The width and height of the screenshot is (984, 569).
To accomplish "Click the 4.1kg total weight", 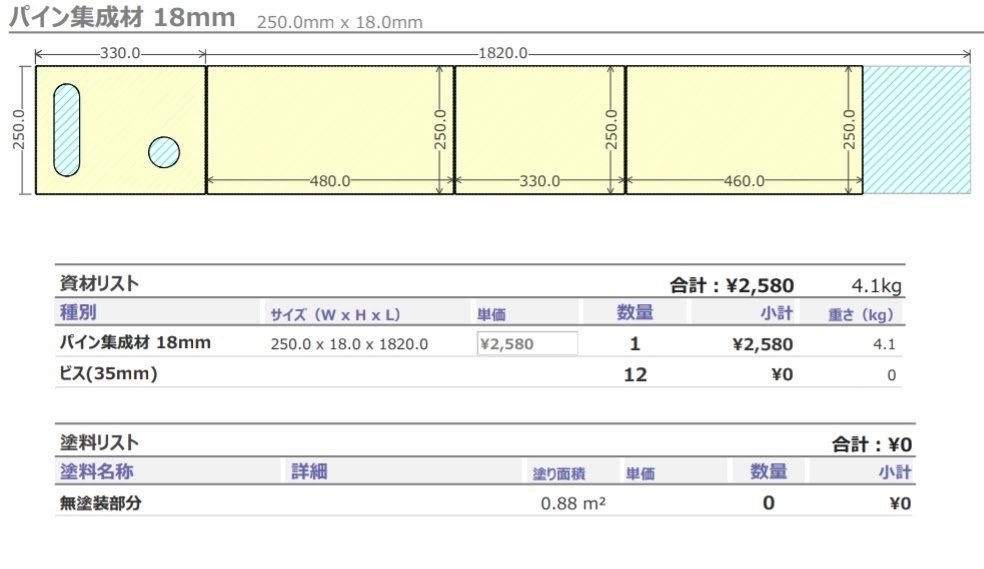I will tap(876, 286).
